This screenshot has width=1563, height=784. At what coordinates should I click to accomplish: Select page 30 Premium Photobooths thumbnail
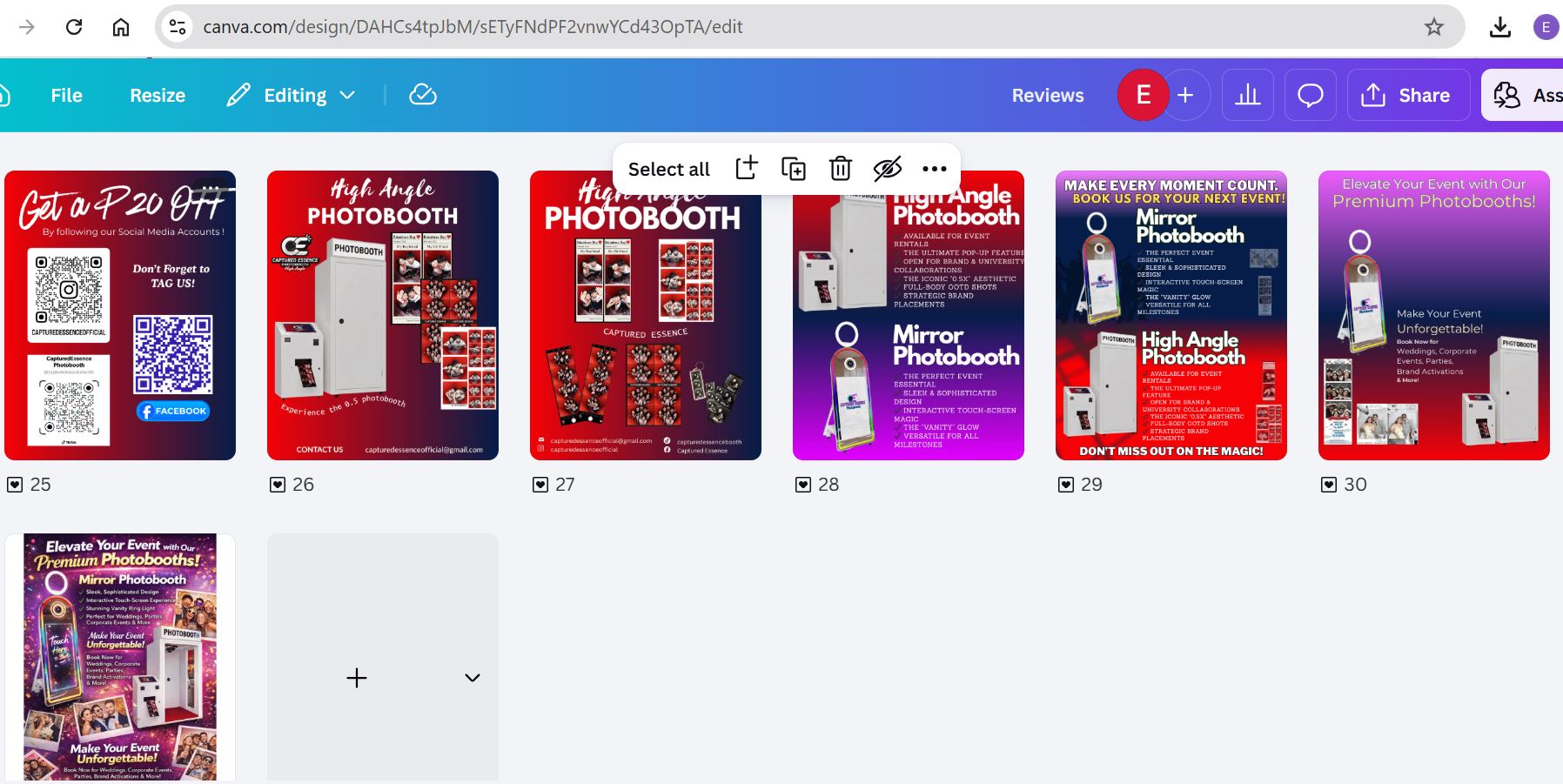pos(1434,315)
